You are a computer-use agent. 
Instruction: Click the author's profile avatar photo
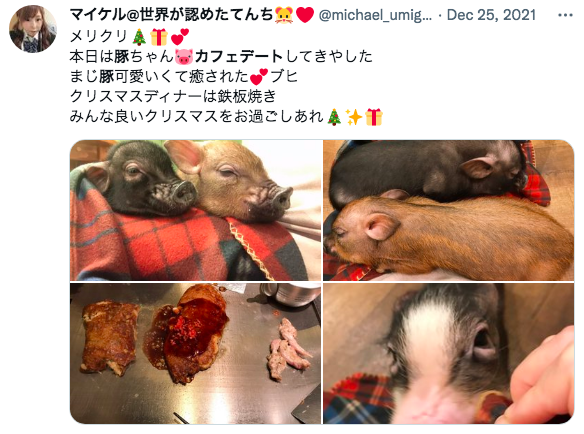tap(32, 29)
